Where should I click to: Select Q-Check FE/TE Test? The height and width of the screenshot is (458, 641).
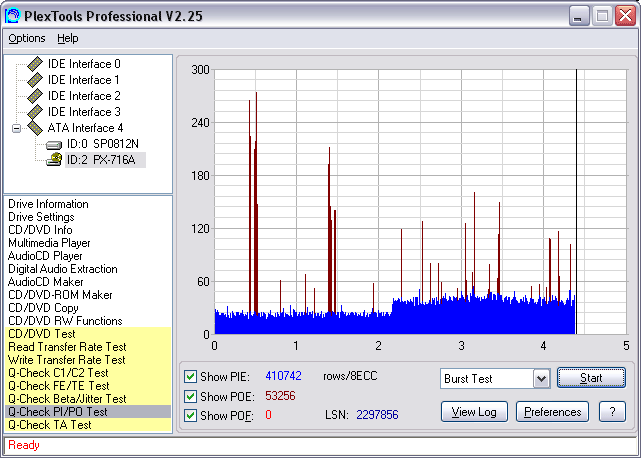[x=88, y=386]
